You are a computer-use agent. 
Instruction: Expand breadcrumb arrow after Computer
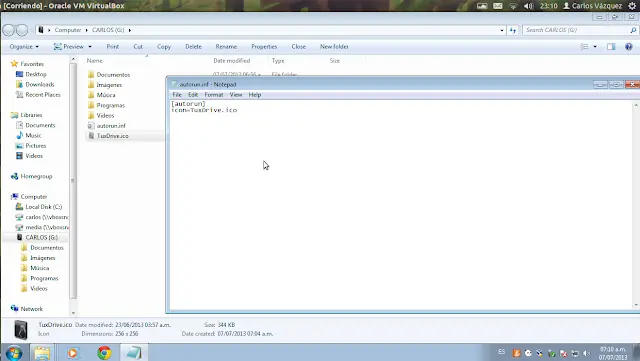tap(87, 30)
